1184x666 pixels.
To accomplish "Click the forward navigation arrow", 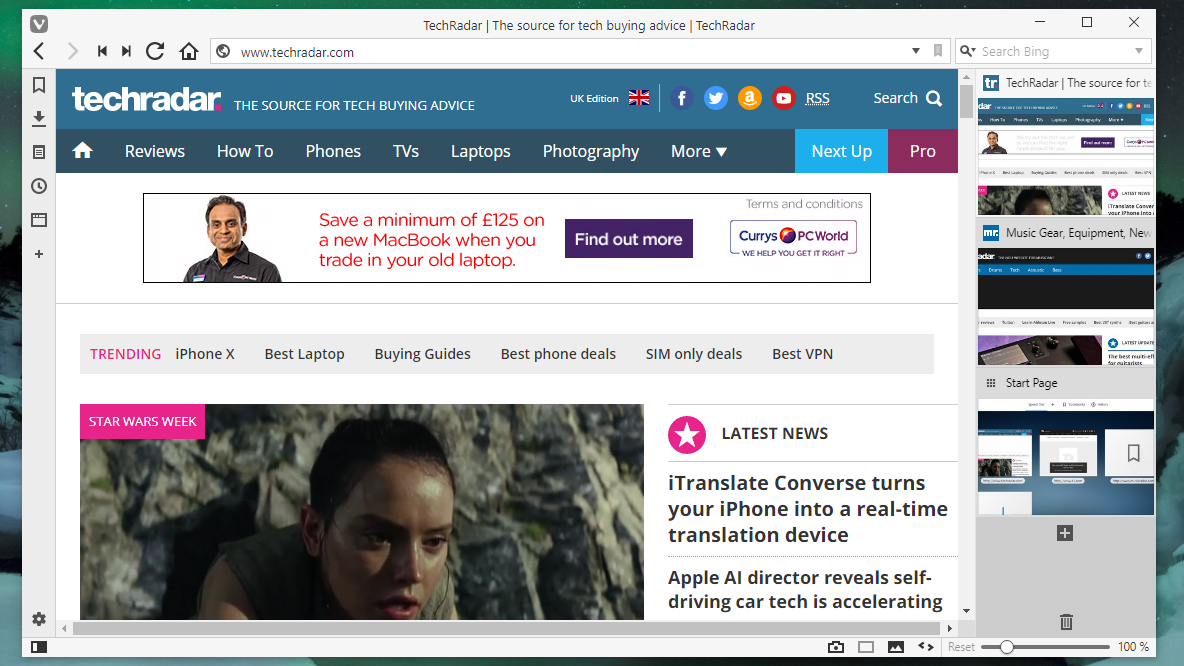I will click(72, 51).
